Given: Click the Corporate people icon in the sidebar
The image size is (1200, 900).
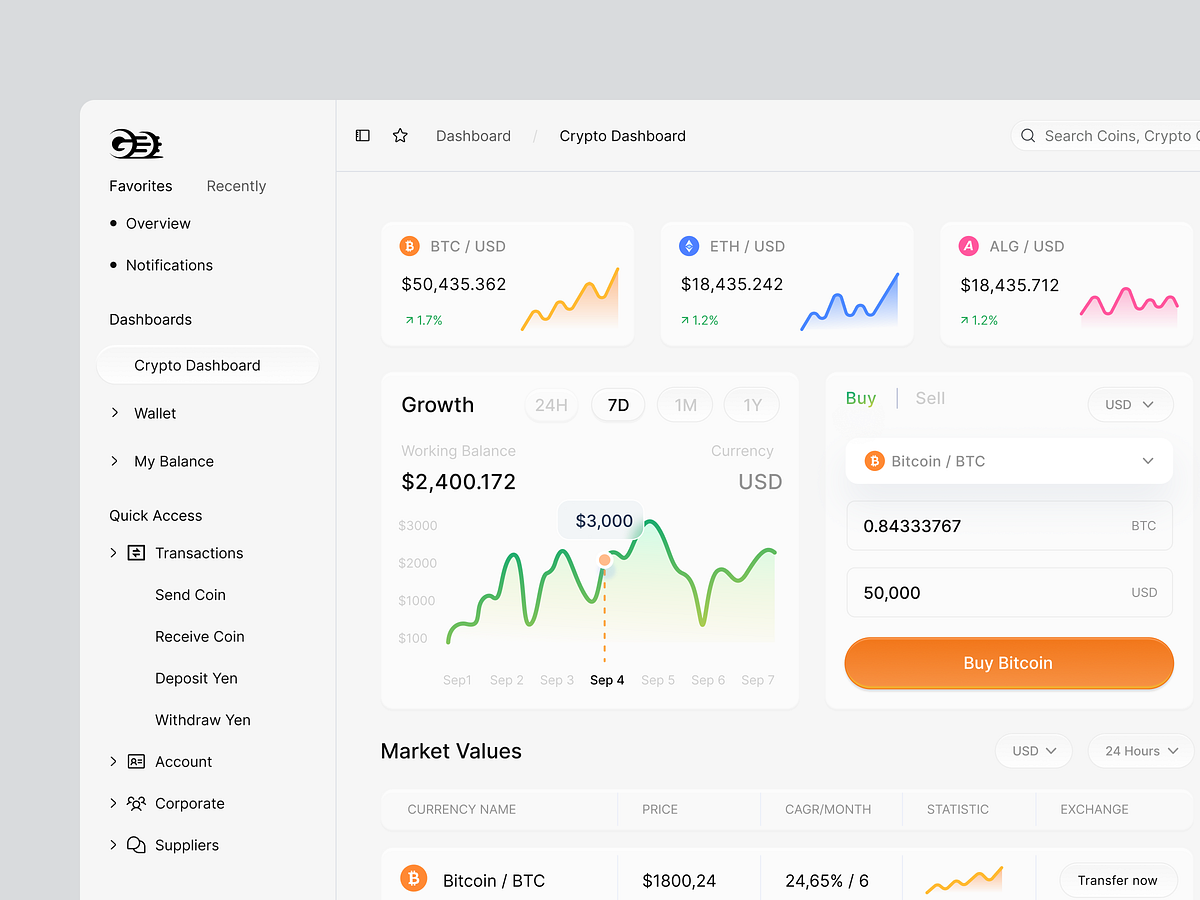Looking at the screenshot, I should click(x=135, y=803).
